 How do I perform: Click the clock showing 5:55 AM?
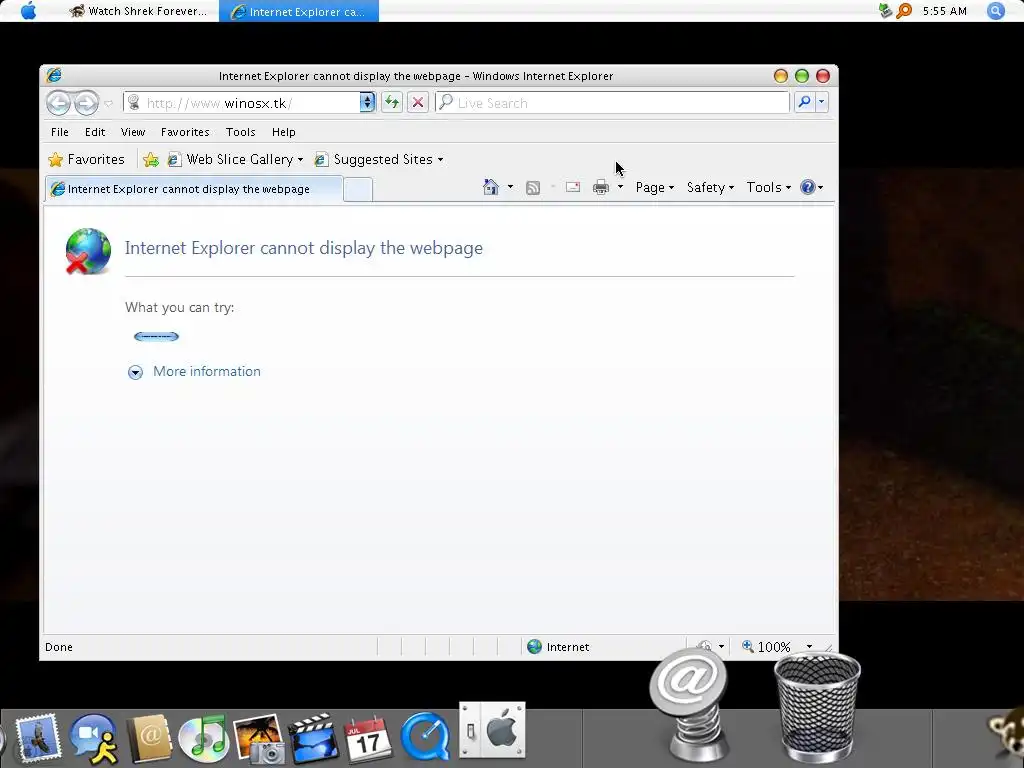click(944, 11)
